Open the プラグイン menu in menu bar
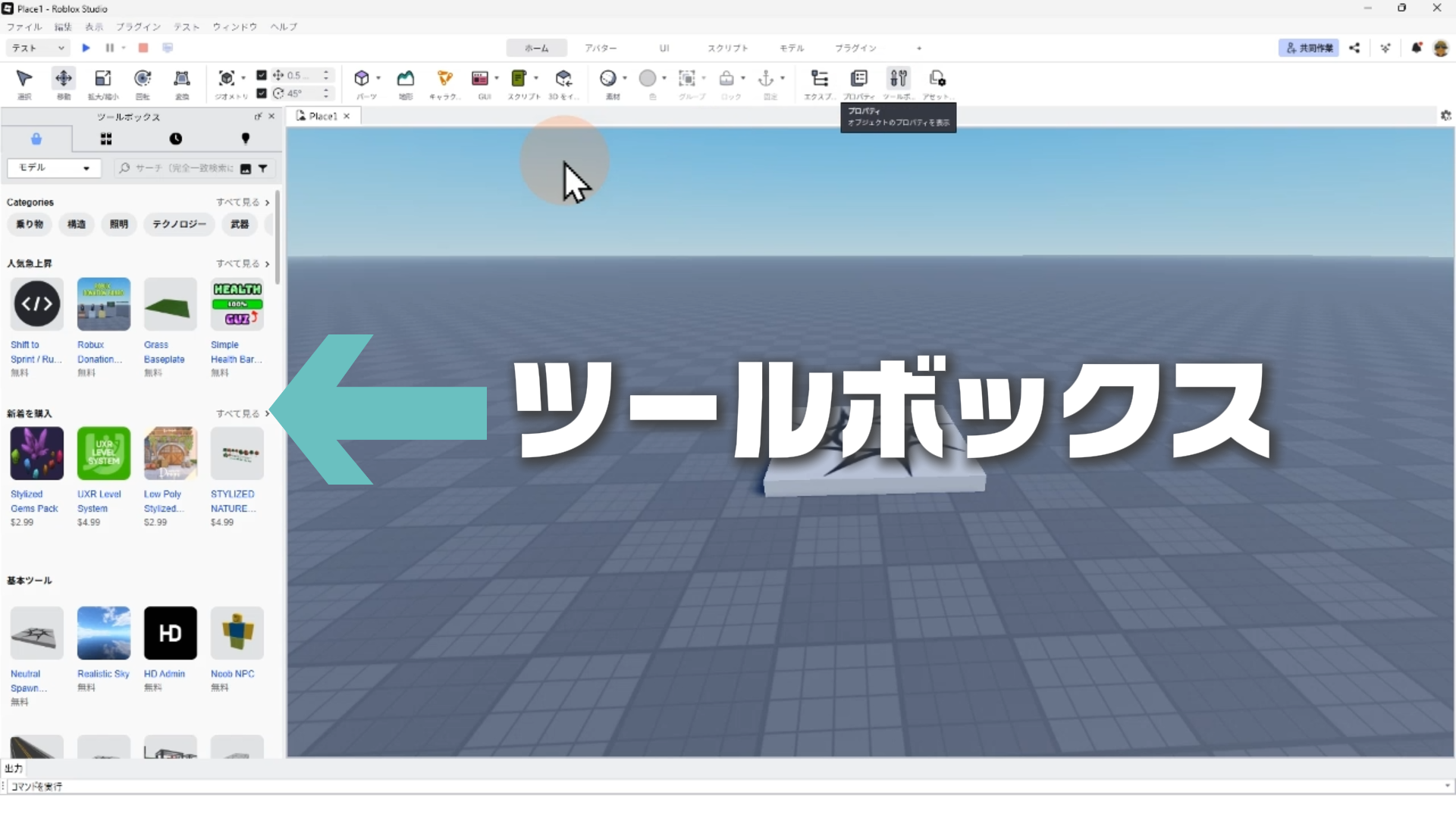 coord(138,27)
